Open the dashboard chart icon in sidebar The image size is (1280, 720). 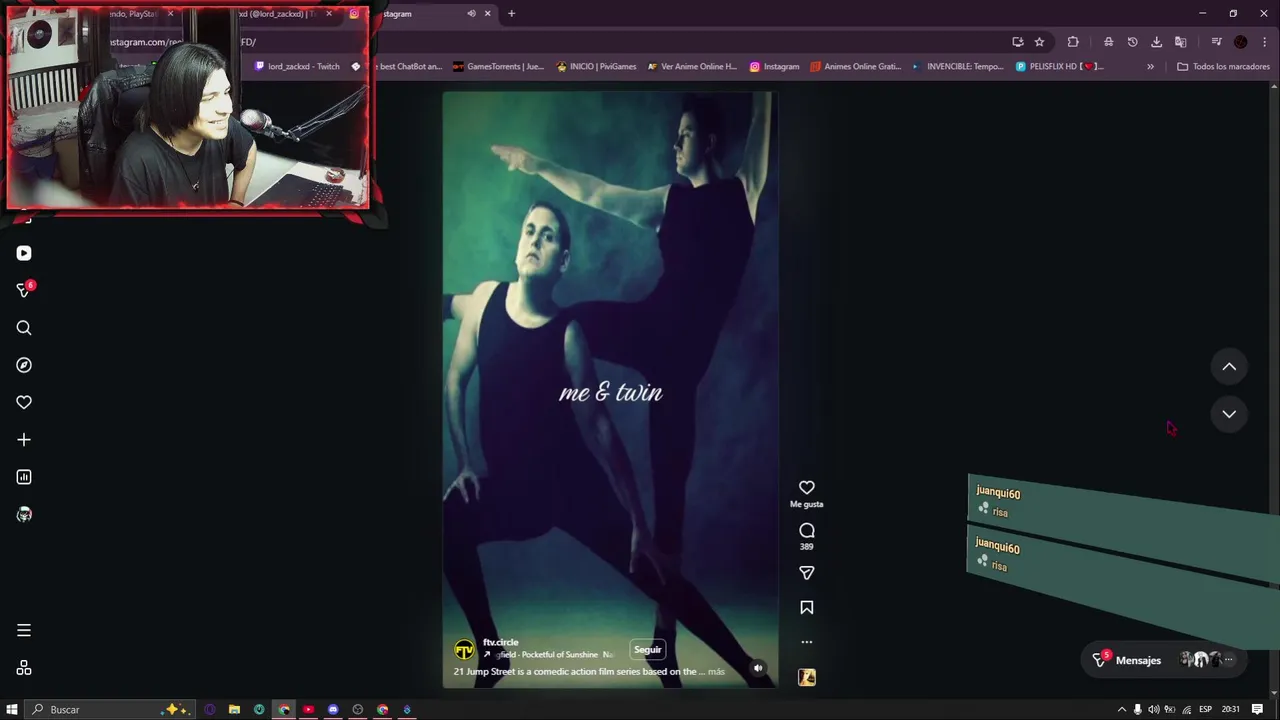click(x=24, y=477)
